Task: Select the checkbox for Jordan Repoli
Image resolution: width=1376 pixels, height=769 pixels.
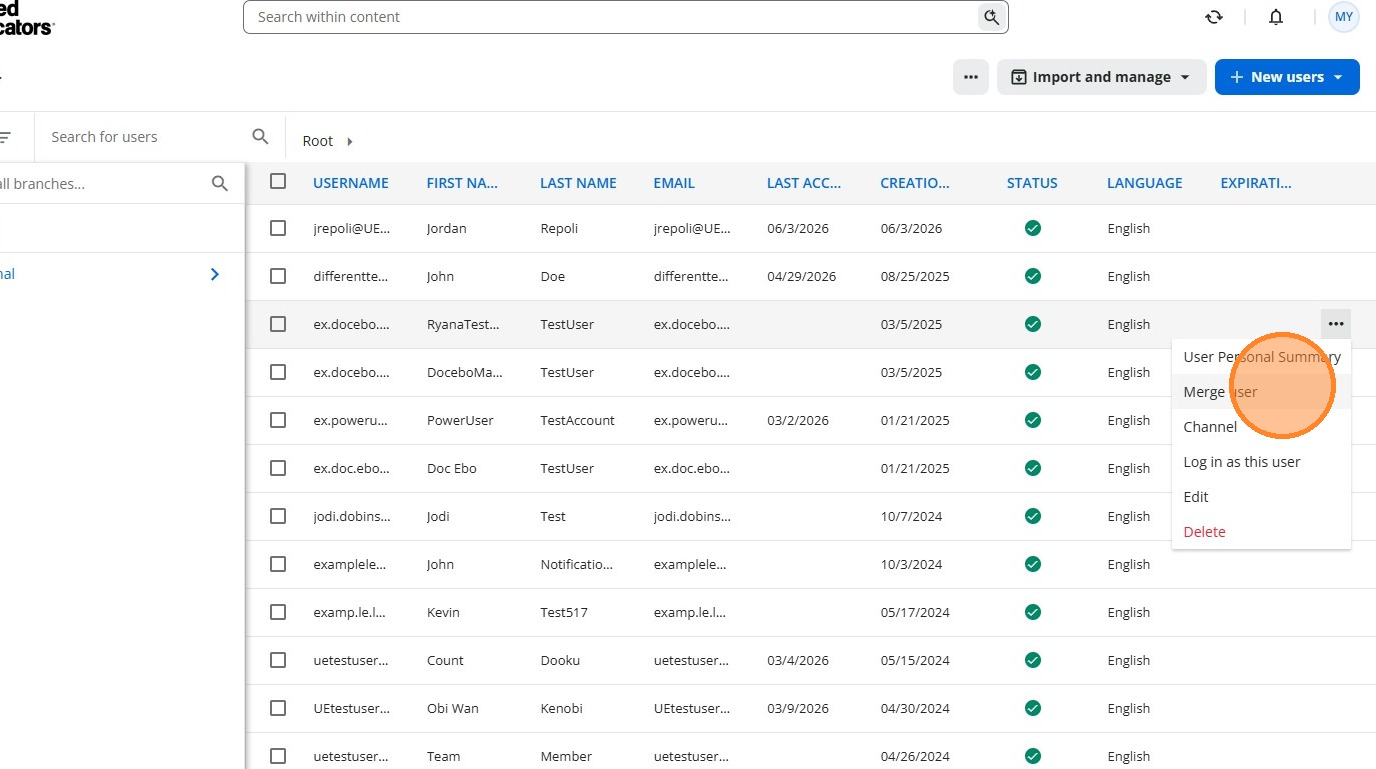Action: tap(278, 228)
